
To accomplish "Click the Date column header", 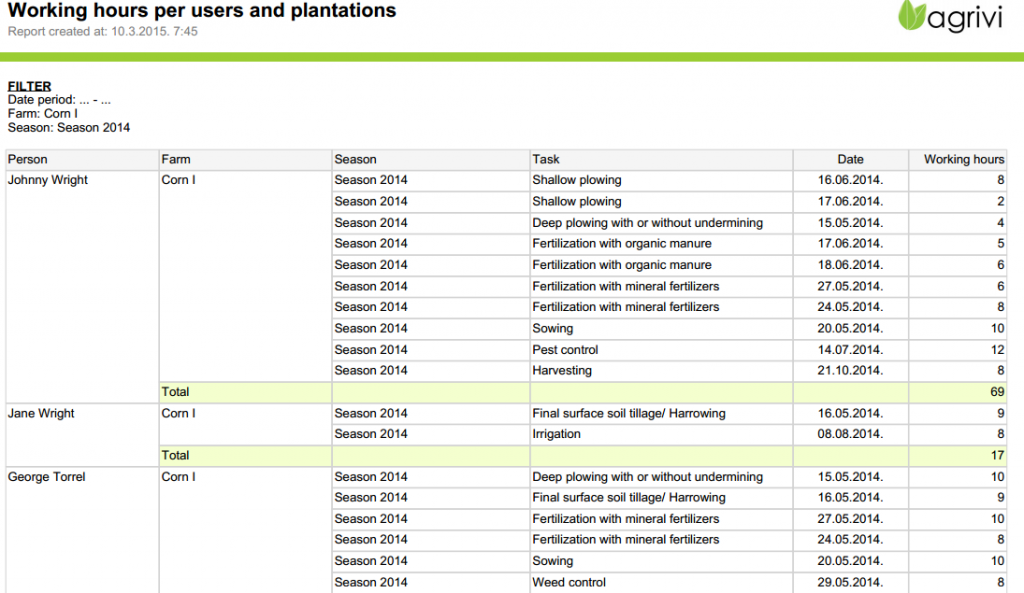I will click(850, 159).
